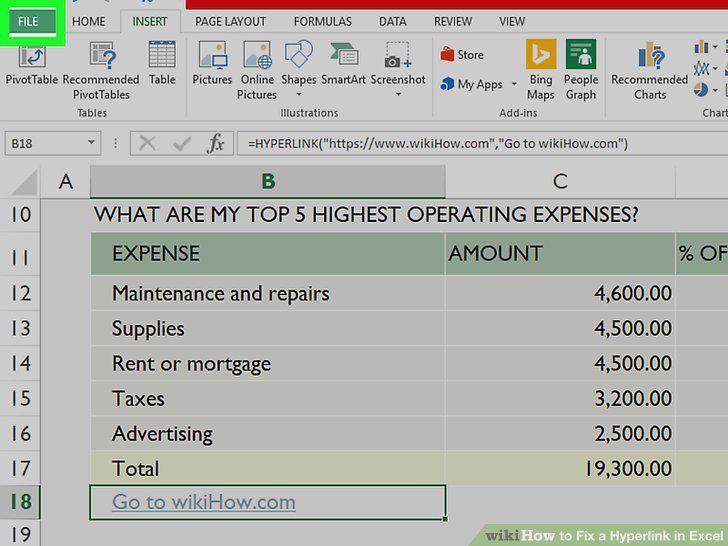Screen dimensions: 728x546
Task: Switch to the FORMULAS tab
Action: coord(323,21)
